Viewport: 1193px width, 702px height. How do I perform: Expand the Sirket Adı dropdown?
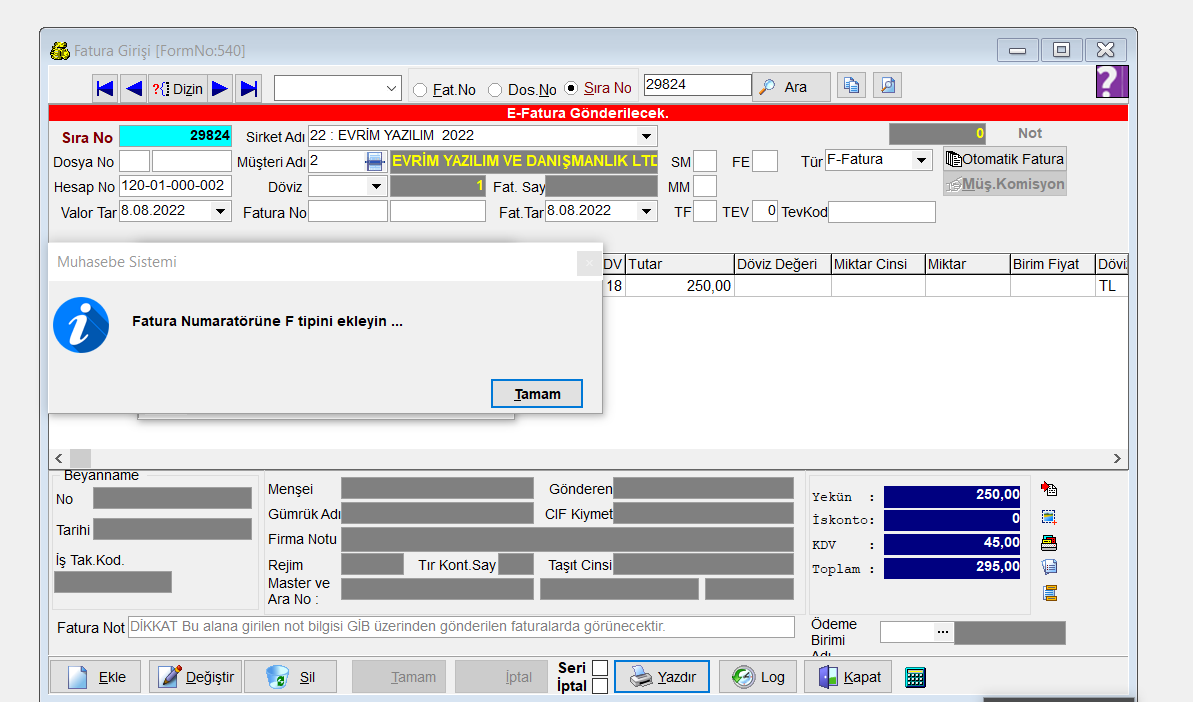coord(646,136)
